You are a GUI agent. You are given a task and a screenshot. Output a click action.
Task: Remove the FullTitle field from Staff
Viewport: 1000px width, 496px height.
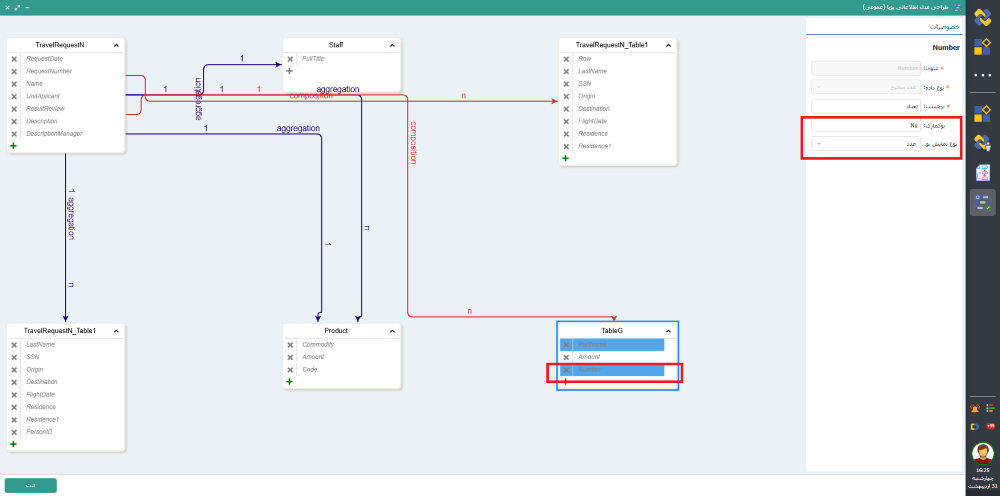pyautogui.click(x=290, y=59)
